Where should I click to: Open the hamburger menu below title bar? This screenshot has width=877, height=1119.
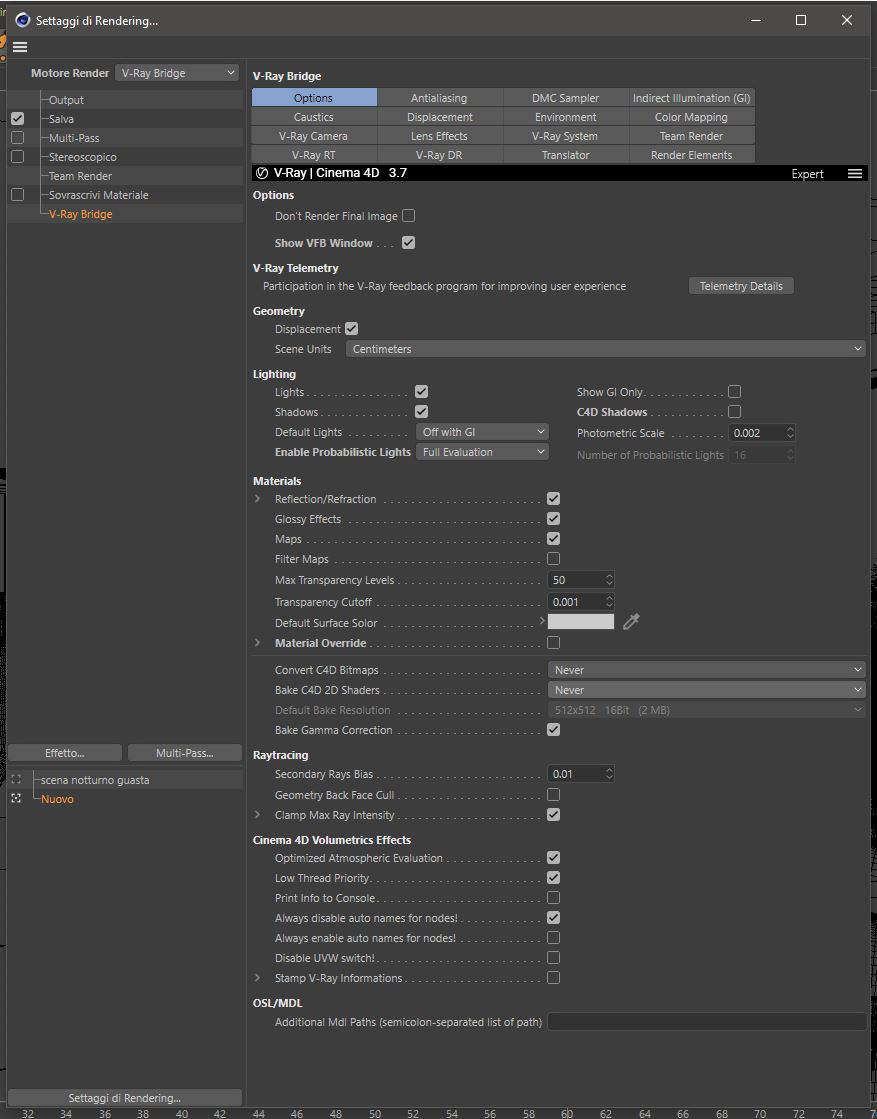pyautogui.click(x=20, y=46)
